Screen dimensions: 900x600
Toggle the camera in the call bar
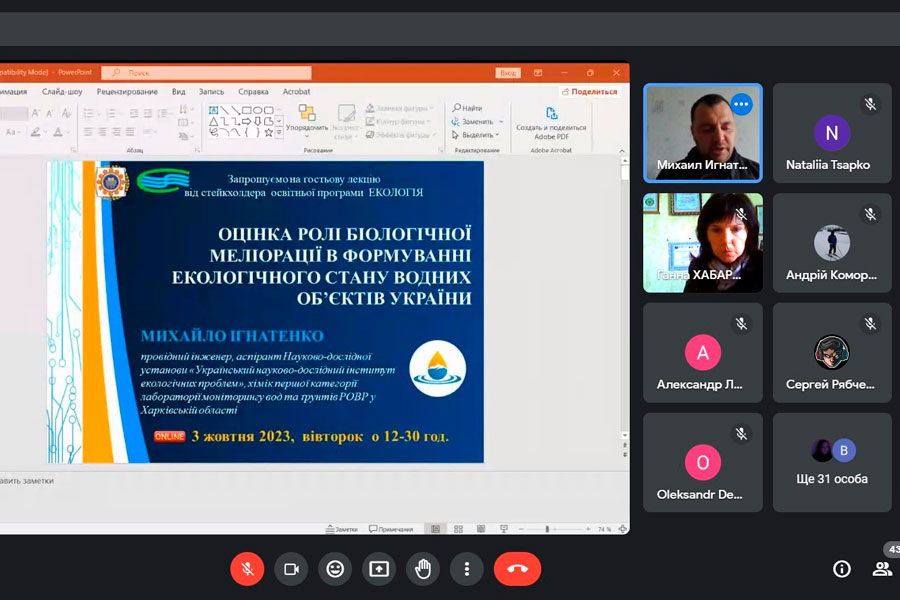[291, 569]
